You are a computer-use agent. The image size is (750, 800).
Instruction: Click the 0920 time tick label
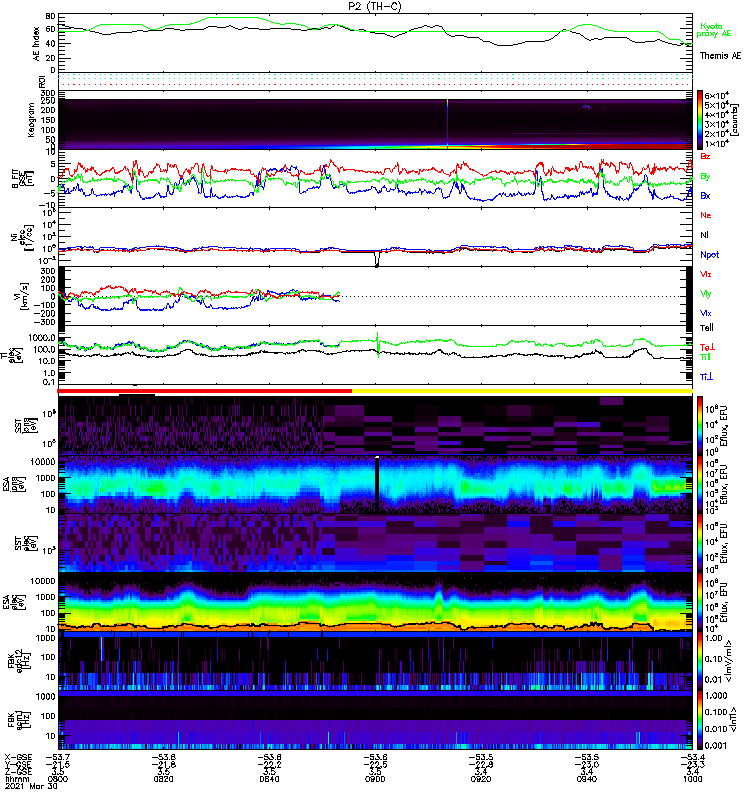(x=481, y=779)
